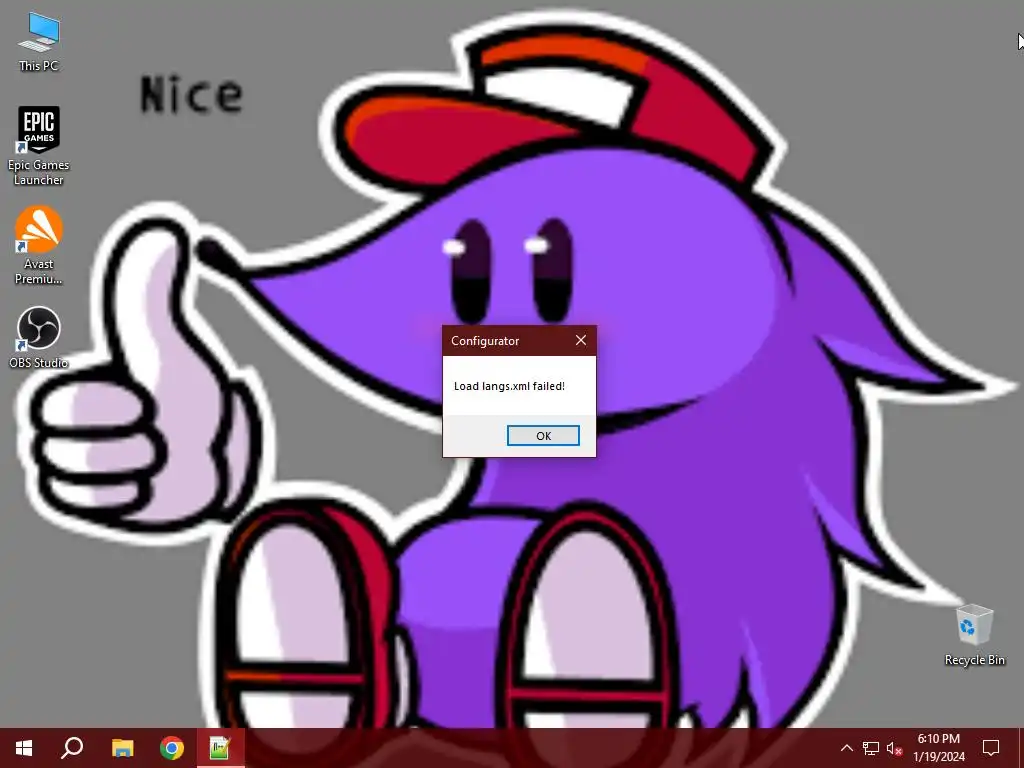The image size is (1024, 768).
Task: Open the Windows Start menu
Action: coord(24,748)
